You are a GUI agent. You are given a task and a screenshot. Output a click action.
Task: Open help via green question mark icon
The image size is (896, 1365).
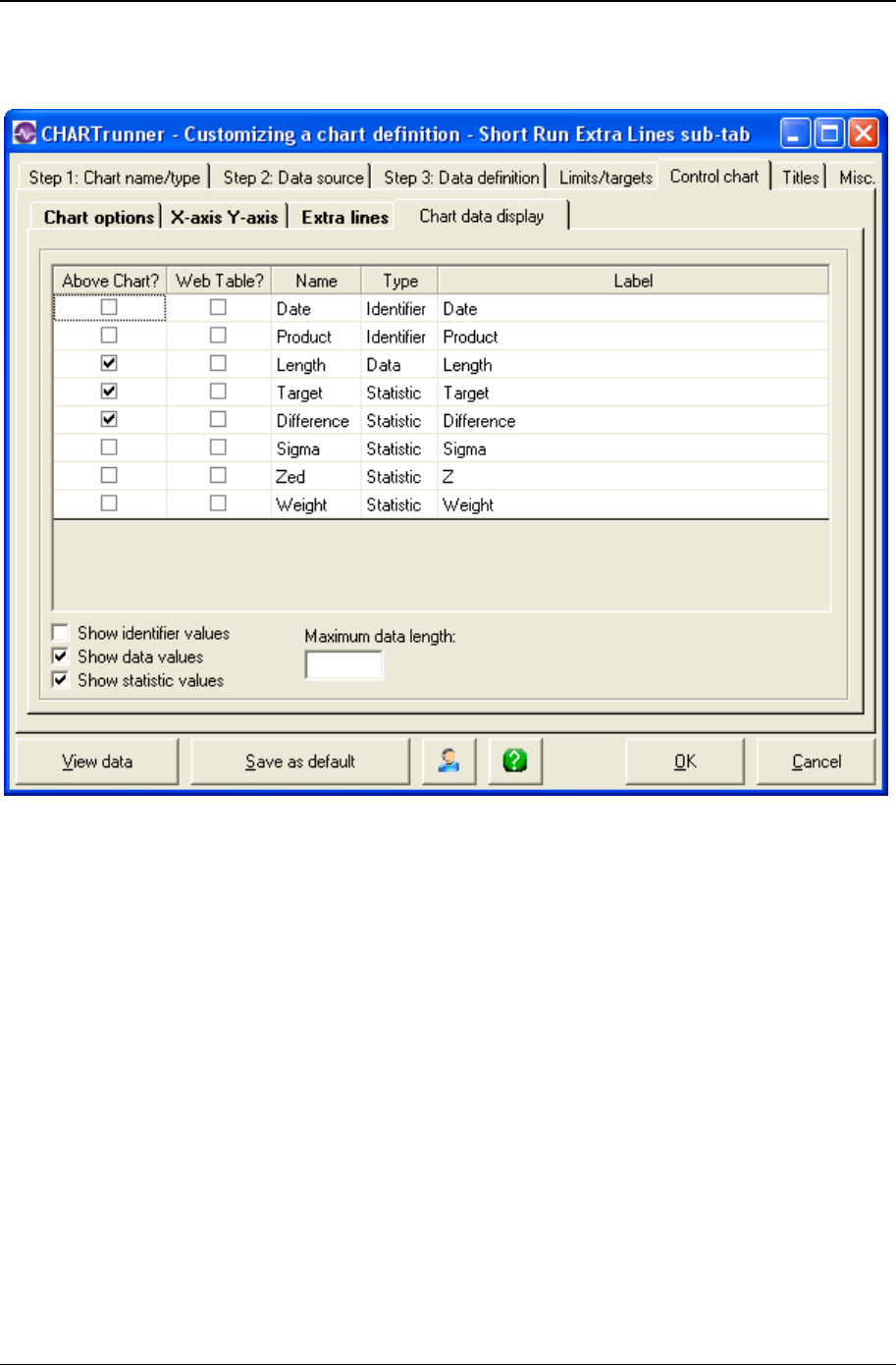[515, 761]
